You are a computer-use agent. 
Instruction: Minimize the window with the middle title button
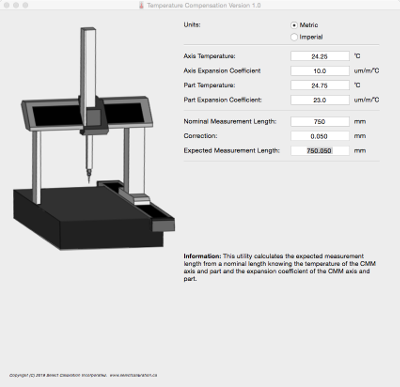[16, 5]
